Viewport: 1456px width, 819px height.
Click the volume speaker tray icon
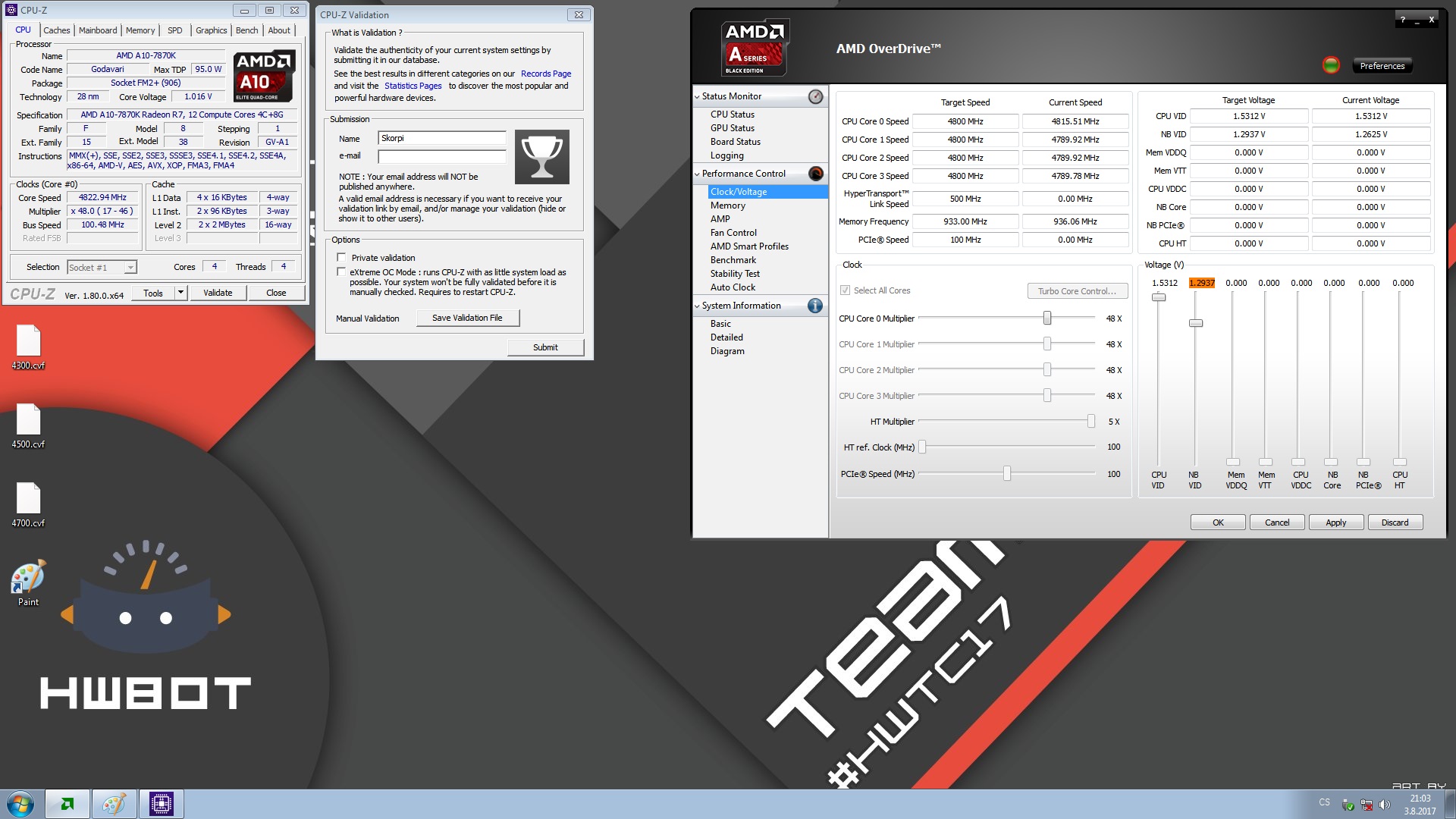pos(1385,805)
